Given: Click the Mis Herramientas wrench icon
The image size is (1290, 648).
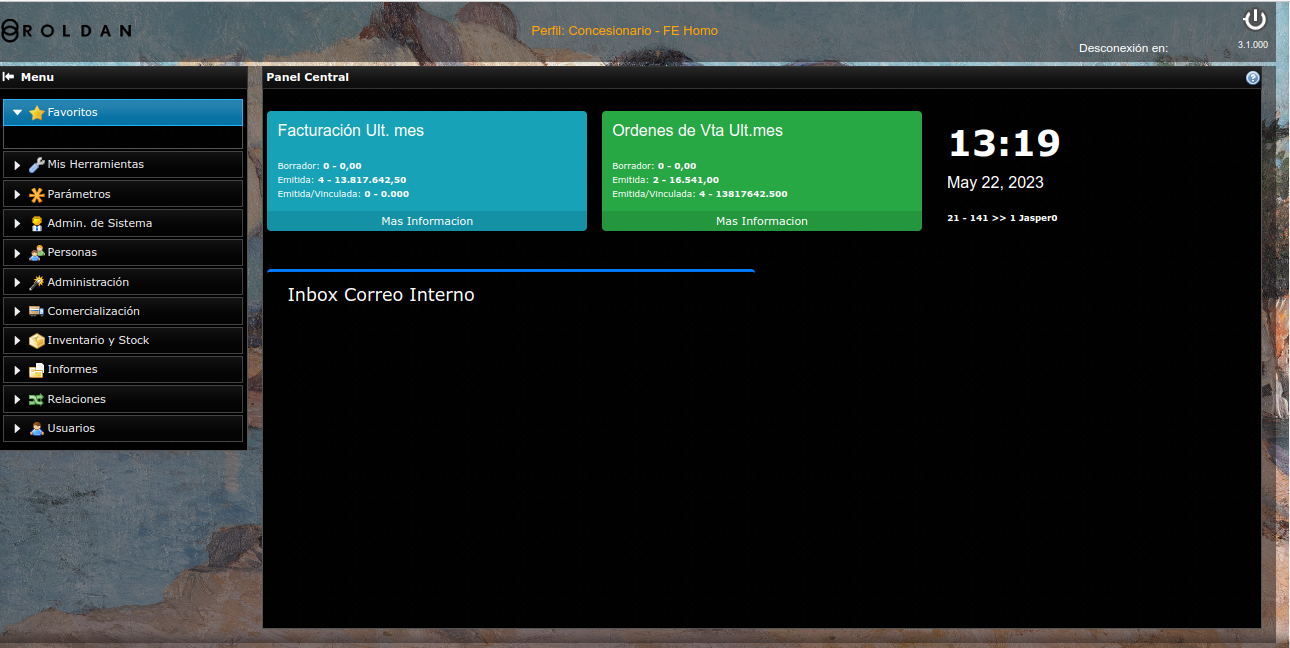Looking at the screenshot, I should pyautogui.click(x=37, y=165).
